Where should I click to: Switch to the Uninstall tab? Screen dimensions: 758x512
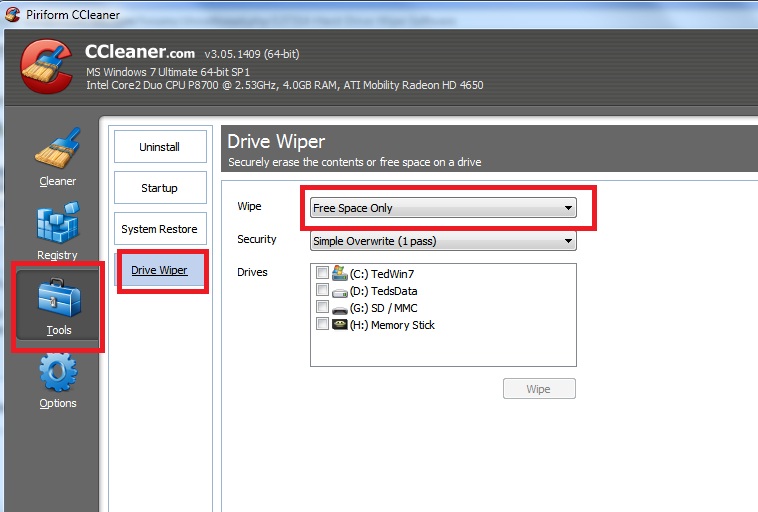(x=160, y=147)
